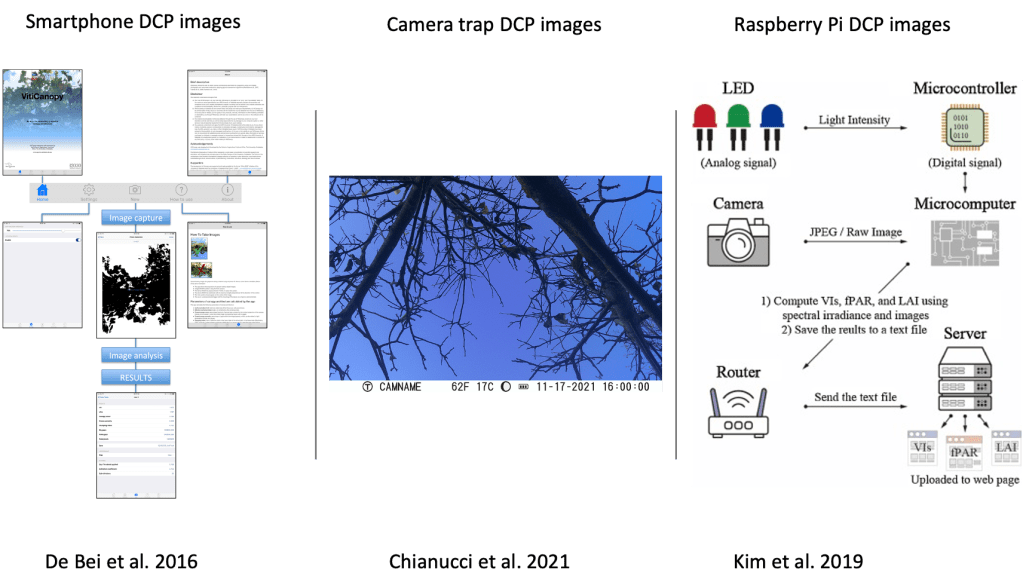The height and width of the screenshot is (588, 1023).
Task: Open the How to use help icon
Action: point(182,192)
